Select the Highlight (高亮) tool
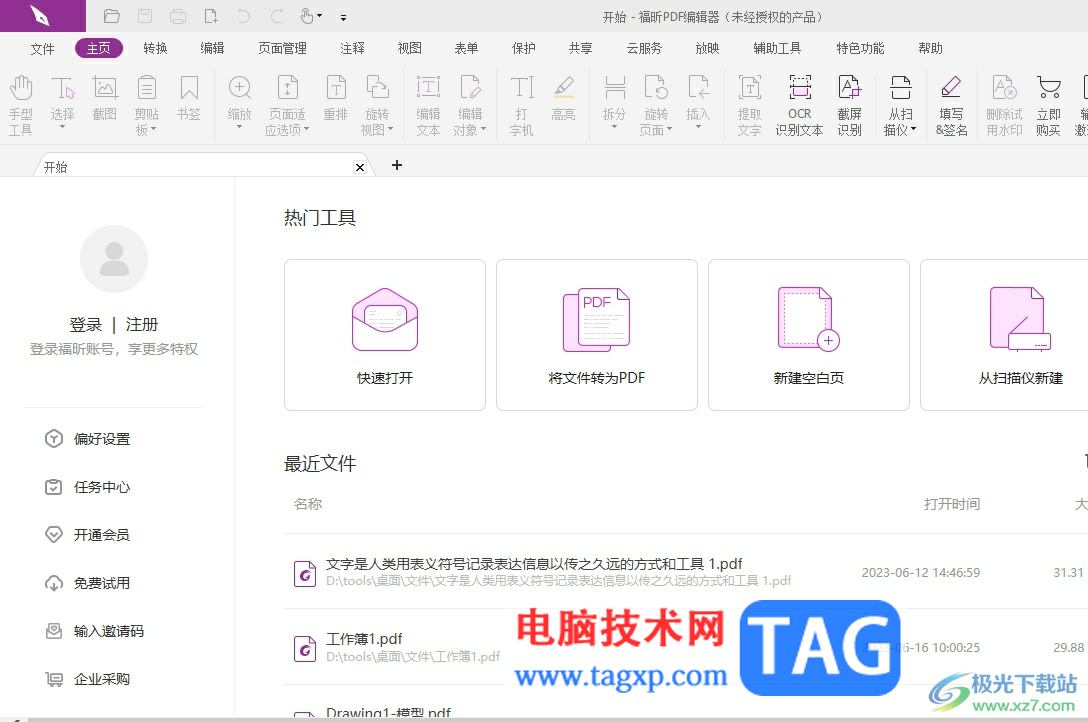The height and width of the screenshot is (722, 1088). pos(563,98)
